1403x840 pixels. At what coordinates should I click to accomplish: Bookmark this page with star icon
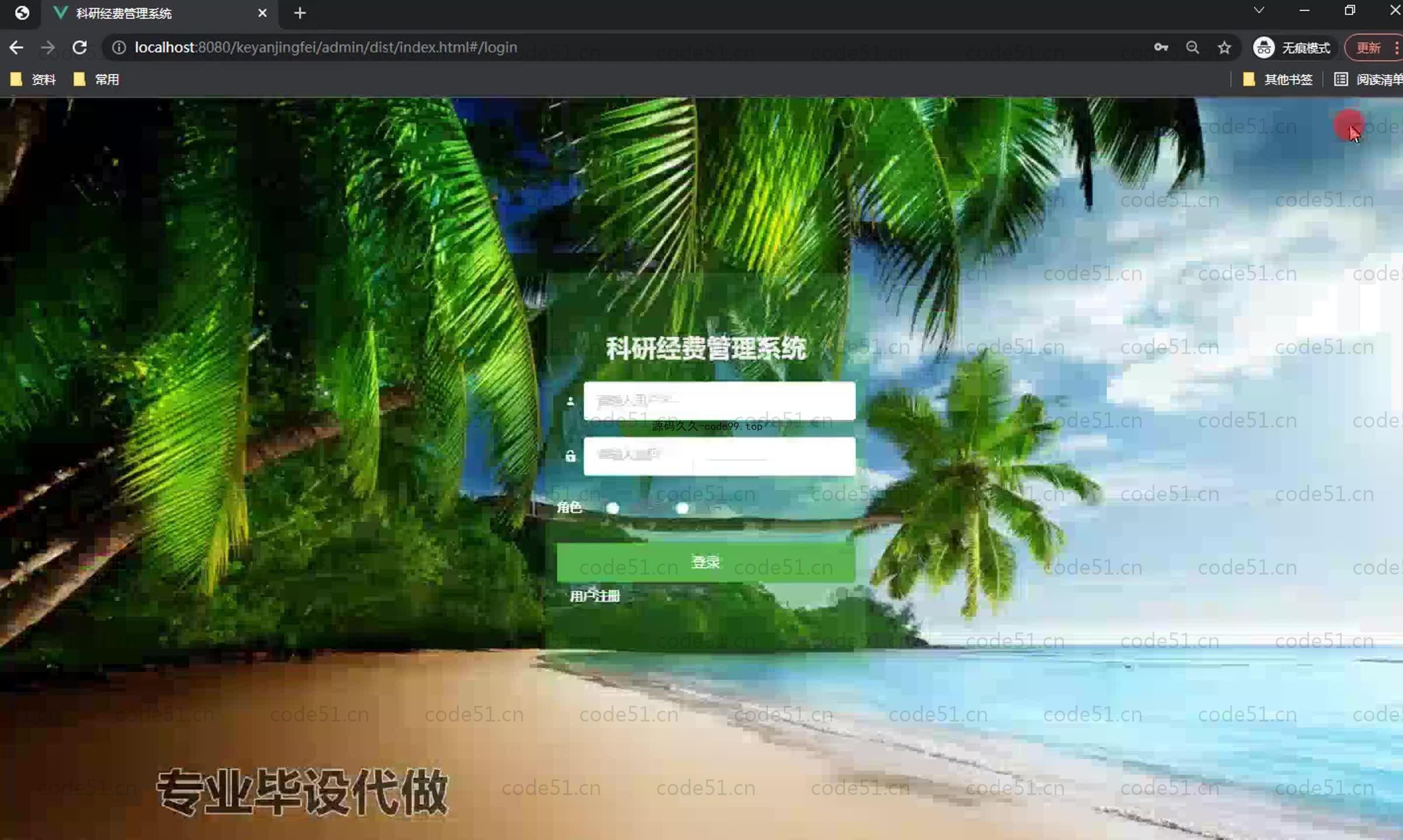[1224, 47]
